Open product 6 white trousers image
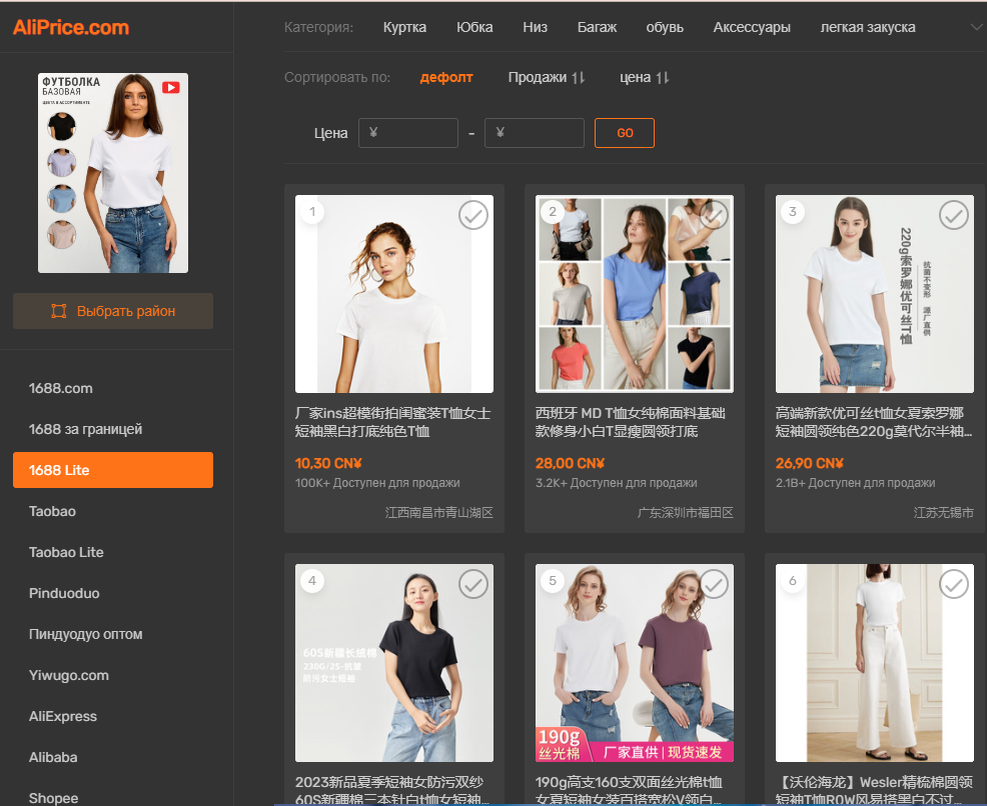This screenshot has width=987, height=806. (x=875, y=663)
